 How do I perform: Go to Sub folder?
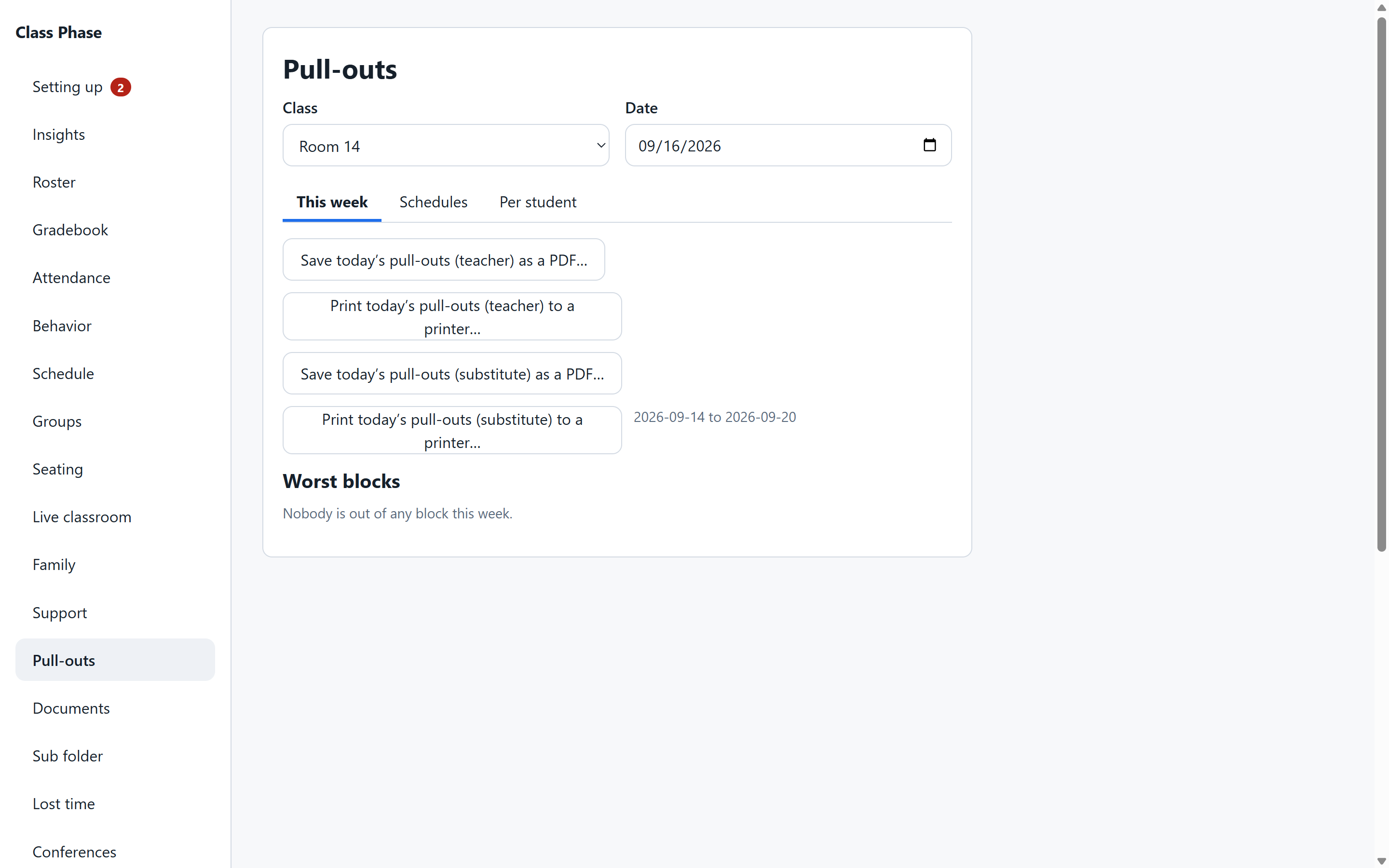115,756
